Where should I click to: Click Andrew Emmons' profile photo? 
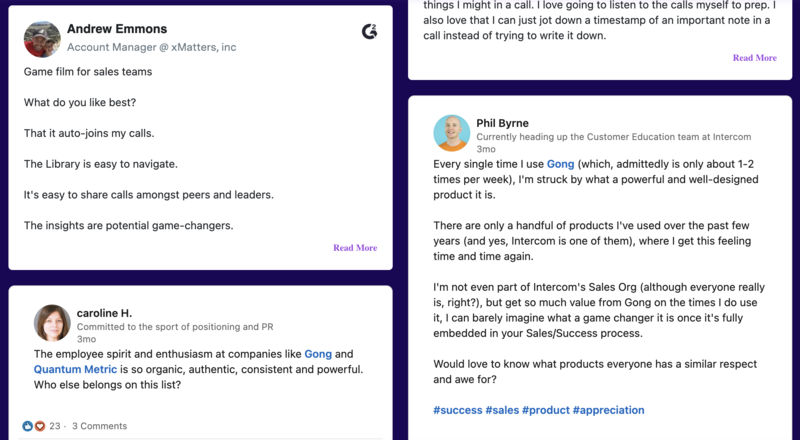pos(42,37)
